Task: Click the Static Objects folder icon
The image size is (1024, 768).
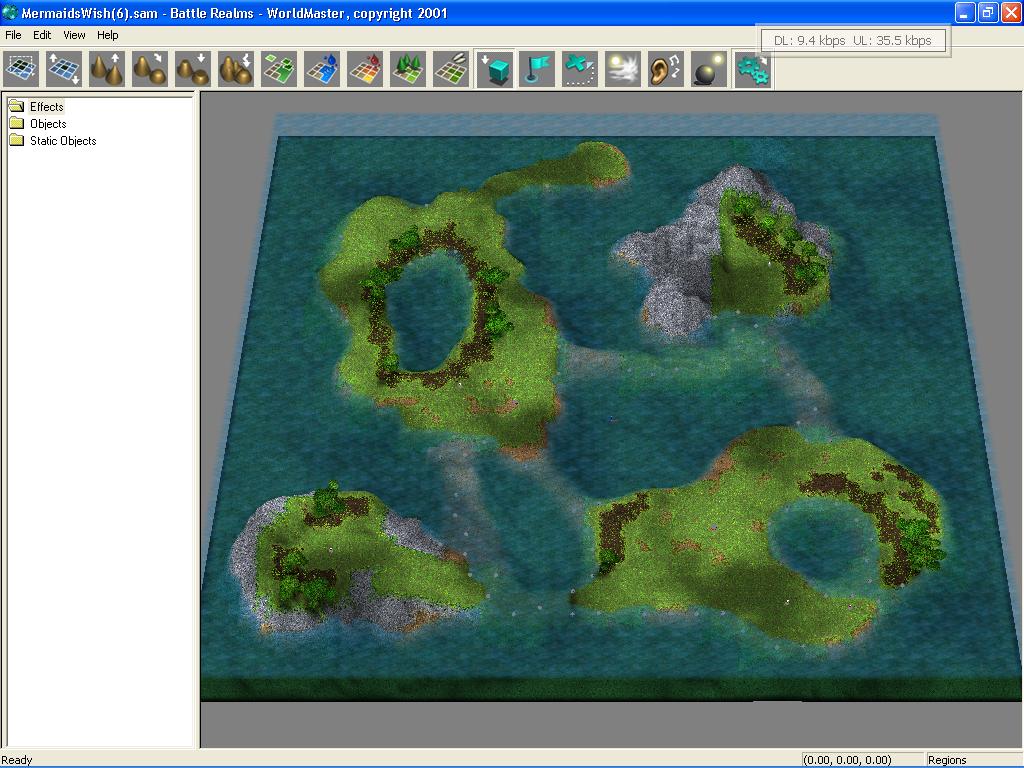Action: coord(17,140)
